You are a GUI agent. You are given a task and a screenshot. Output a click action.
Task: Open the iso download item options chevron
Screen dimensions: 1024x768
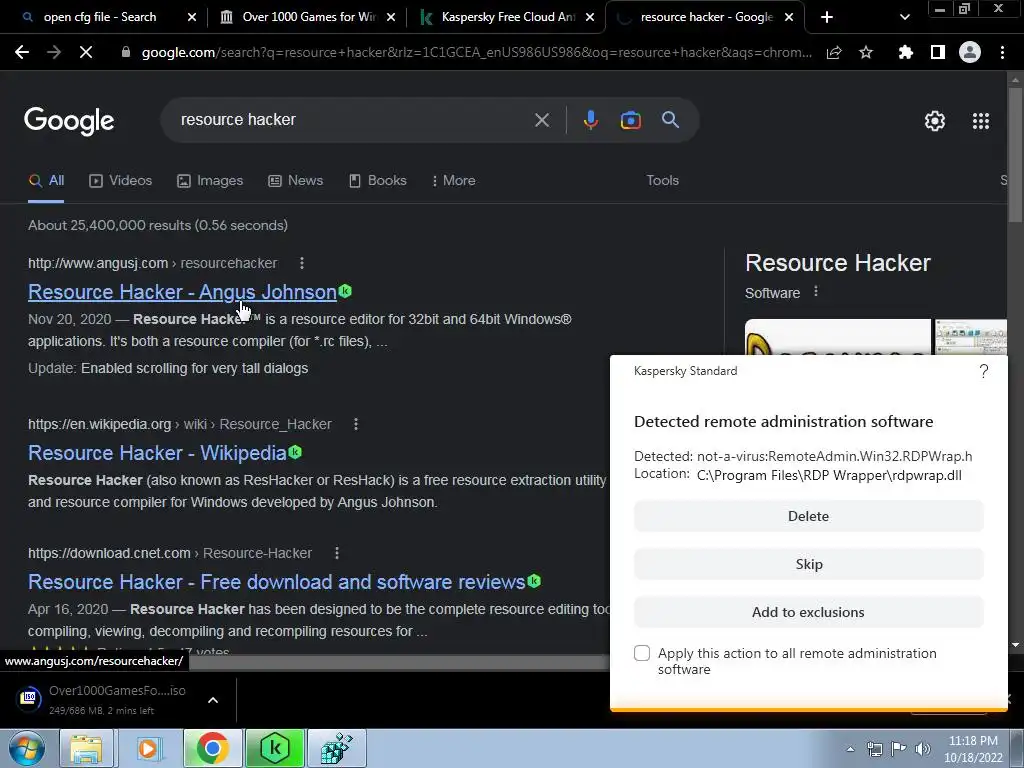point(213,700)
